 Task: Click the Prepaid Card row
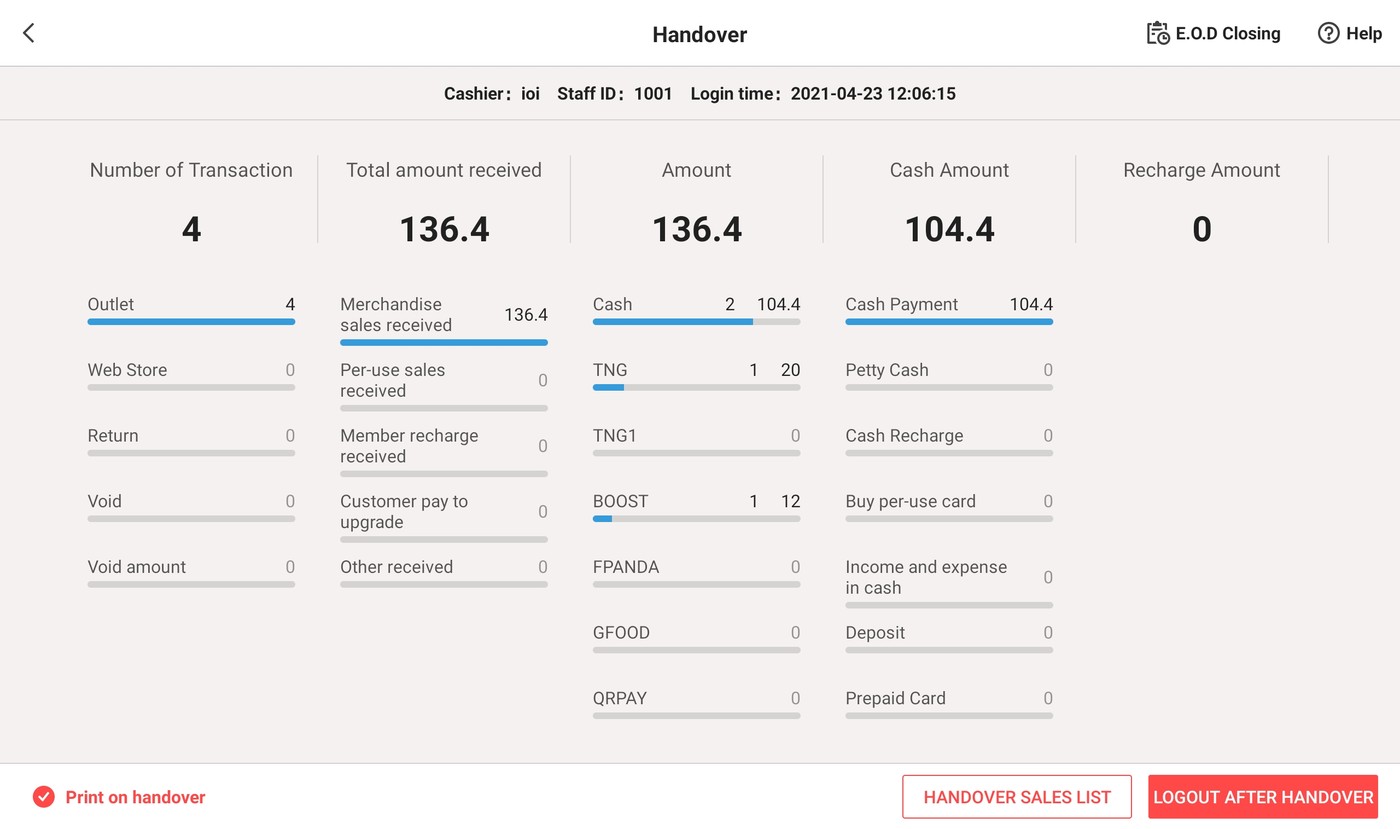point(949,704)
